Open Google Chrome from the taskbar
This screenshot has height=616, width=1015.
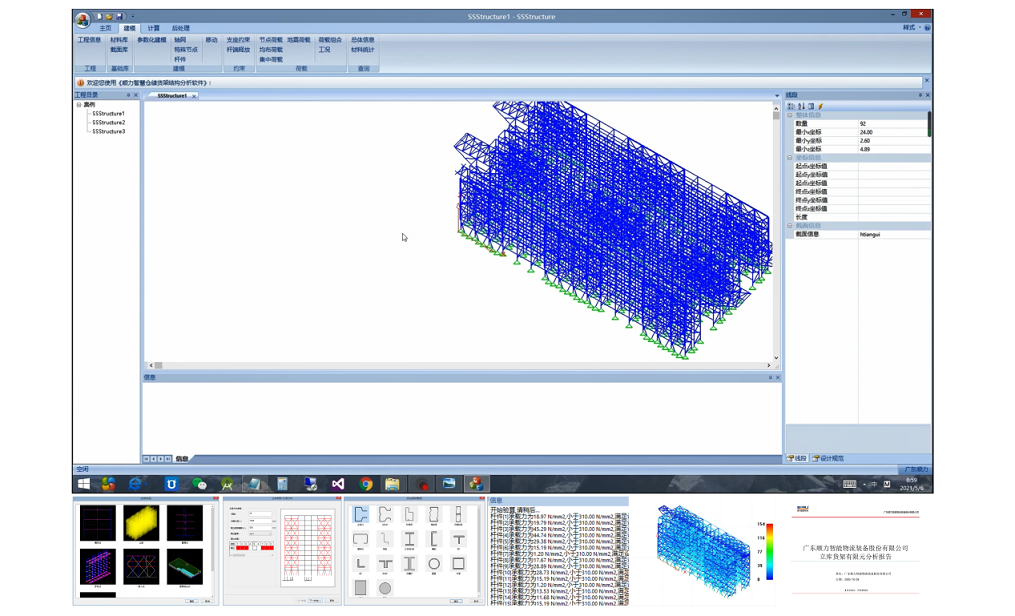pos(366,484)
